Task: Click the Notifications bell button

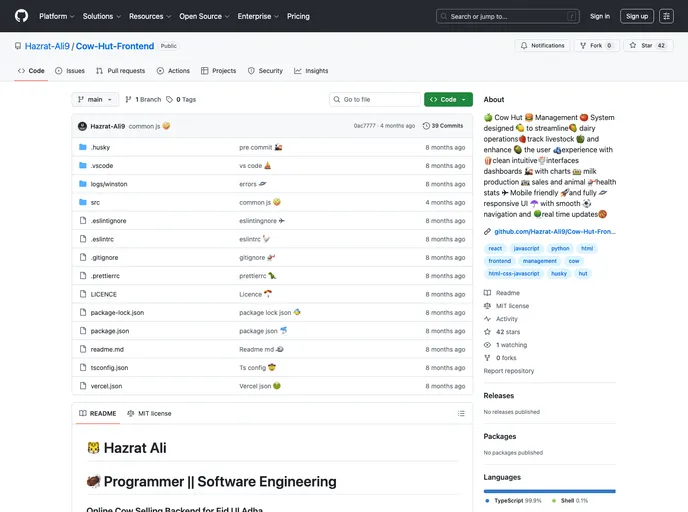Action: (543, 46)
